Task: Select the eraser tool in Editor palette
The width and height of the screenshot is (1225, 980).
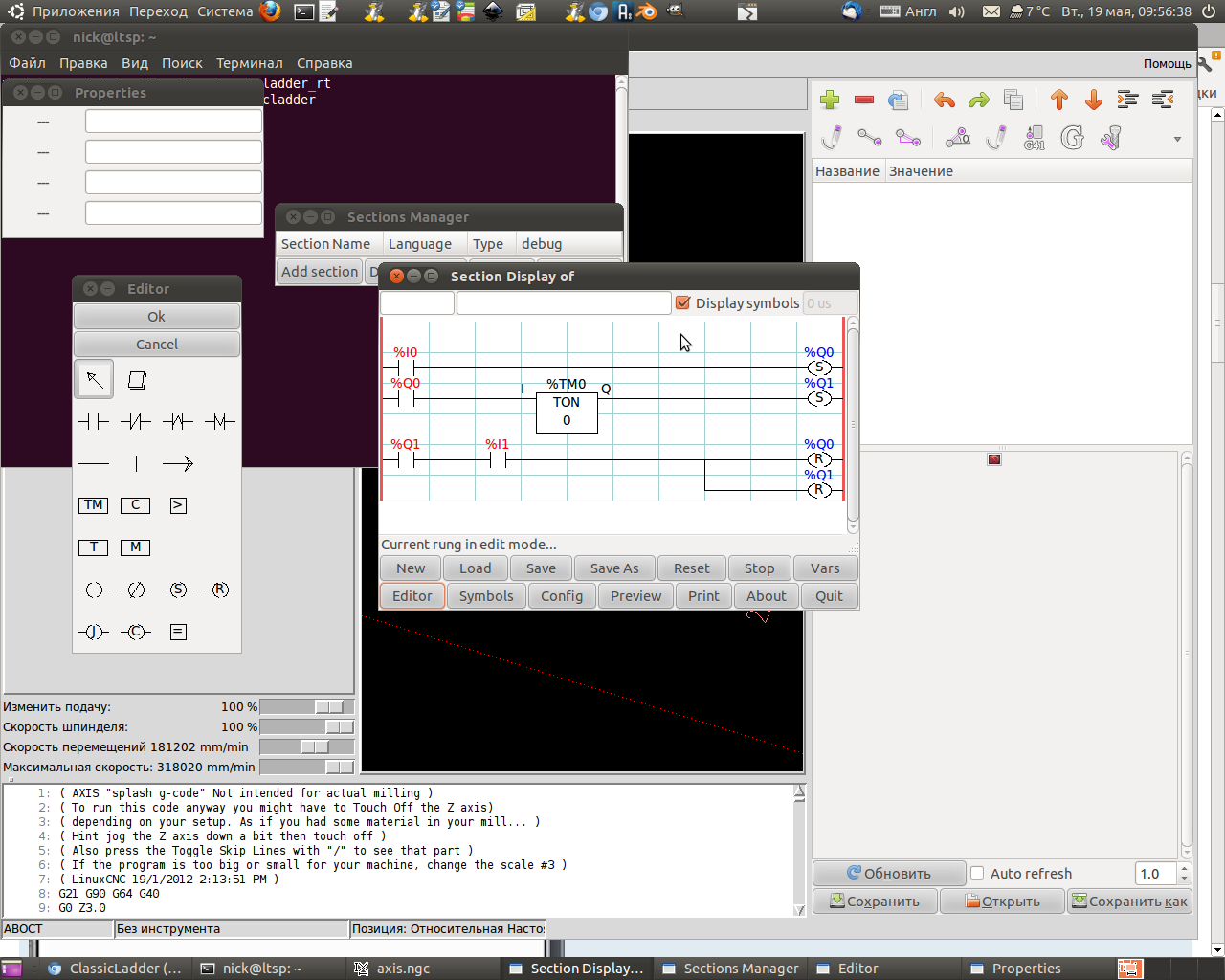Action: (137, 380)
